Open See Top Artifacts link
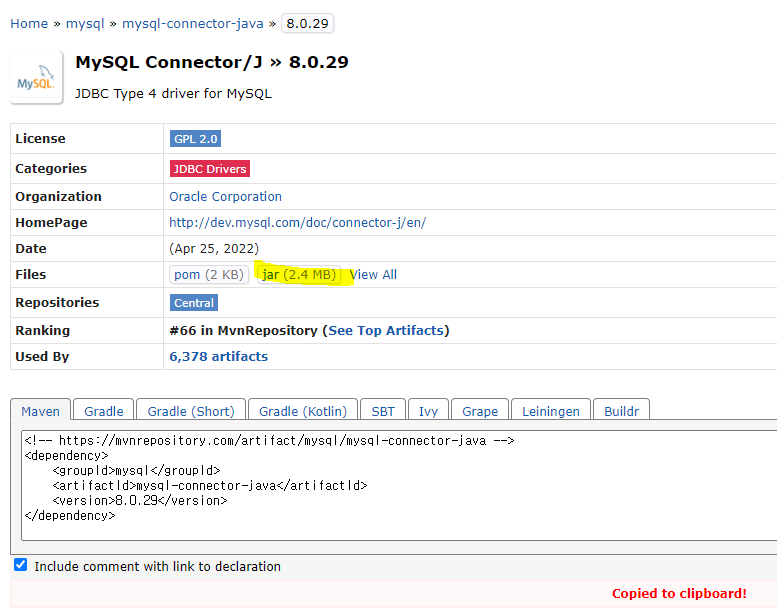The image size is (777, 611). pos(386,331)
